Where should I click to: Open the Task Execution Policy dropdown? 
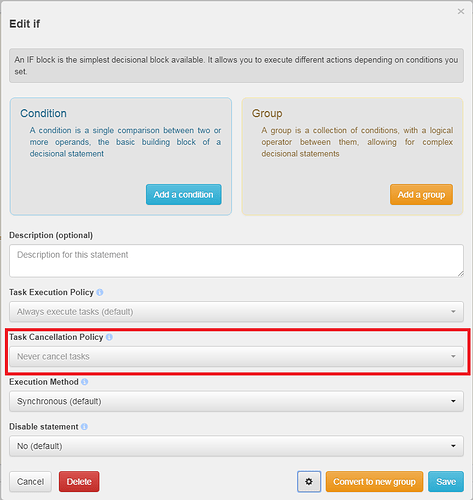236,312
